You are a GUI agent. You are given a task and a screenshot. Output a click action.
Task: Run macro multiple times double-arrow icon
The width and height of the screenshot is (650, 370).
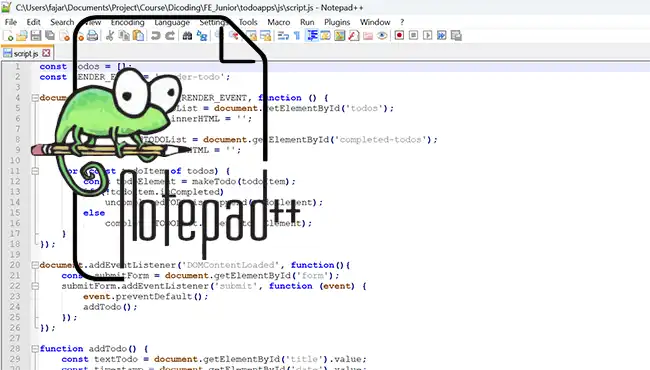click(441, 36)
